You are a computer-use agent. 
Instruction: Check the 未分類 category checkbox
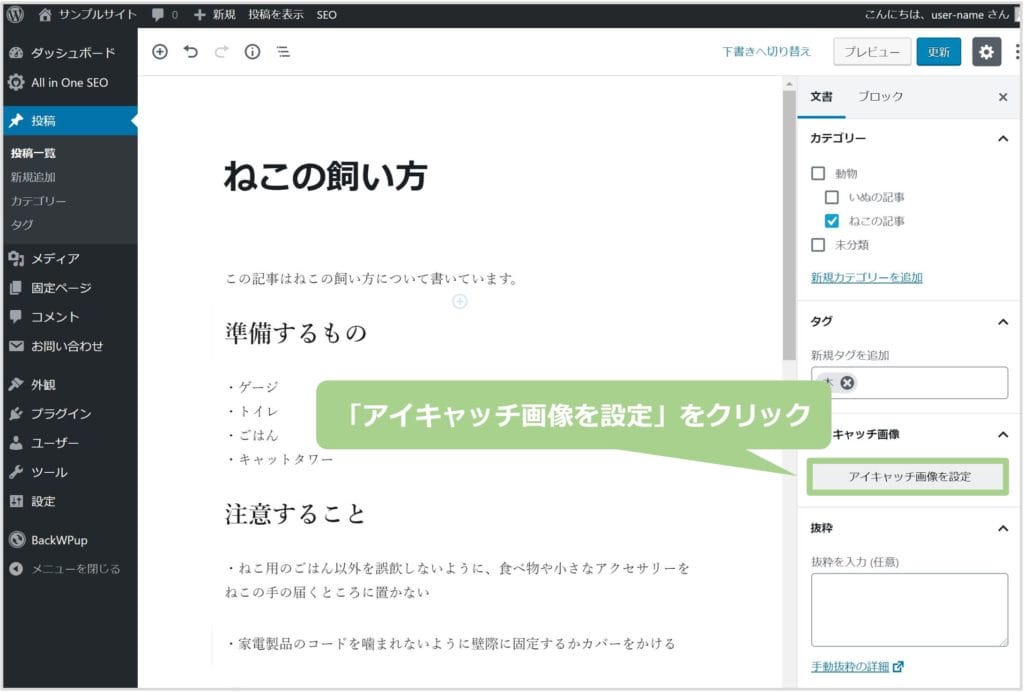tap(818, 245)
